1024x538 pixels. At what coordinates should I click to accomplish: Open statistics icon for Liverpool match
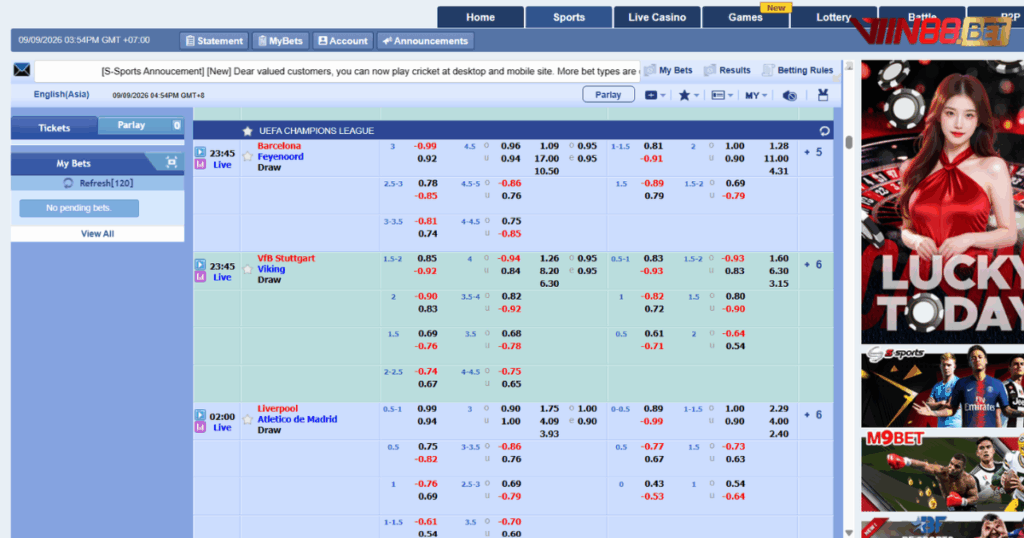tap(200, 427)
